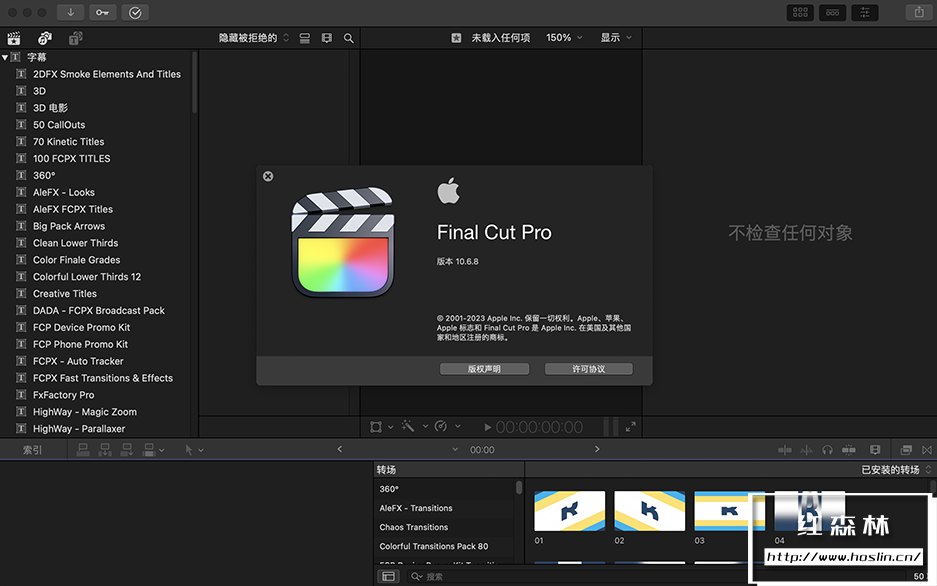Image resolution: width=937 pixels, height=586 pixels.
Task: Open the share export icon
Action: click(919, 12)
